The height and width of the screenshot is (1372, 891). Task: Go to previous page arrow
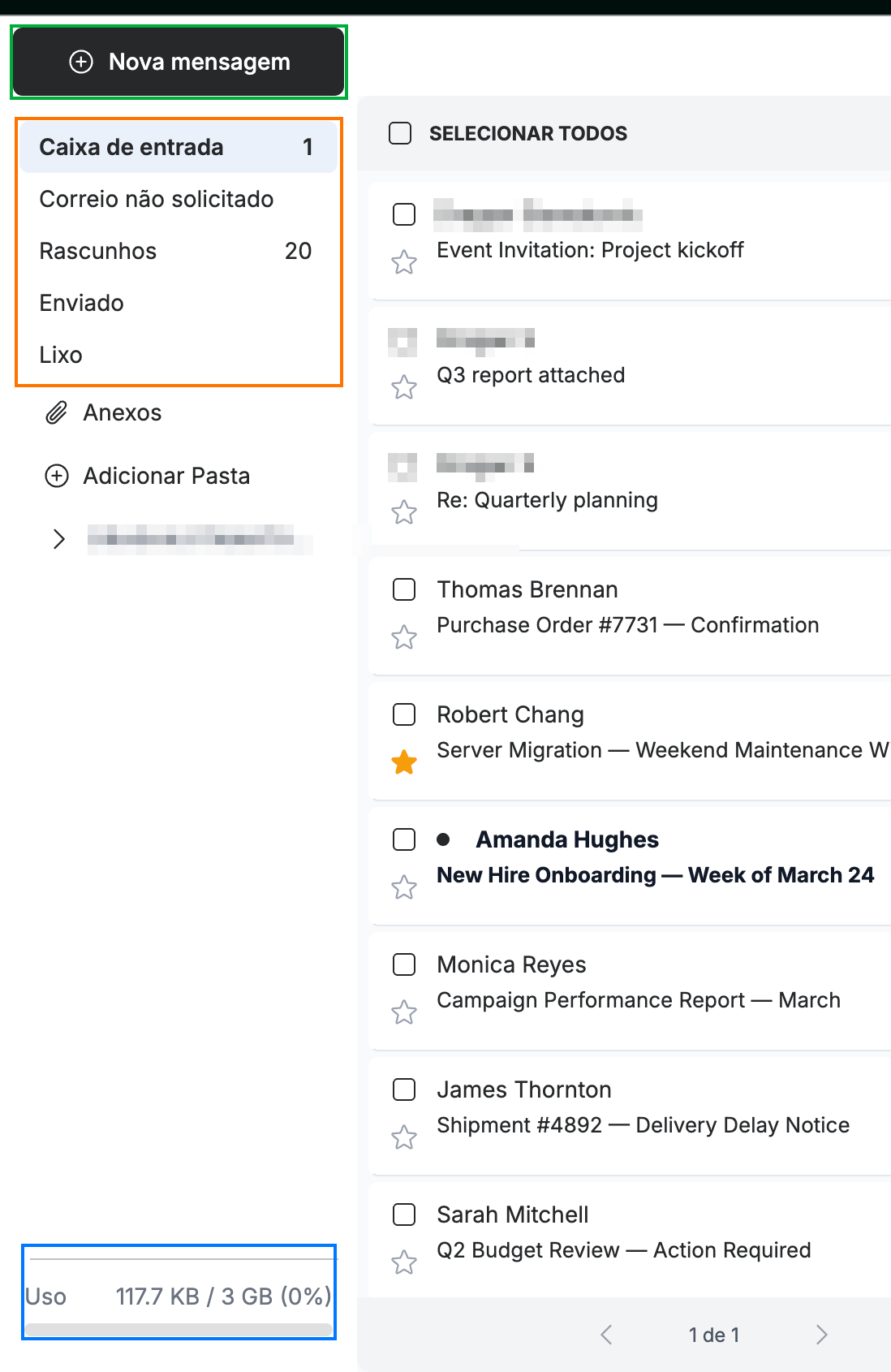tap(606, 1335)
